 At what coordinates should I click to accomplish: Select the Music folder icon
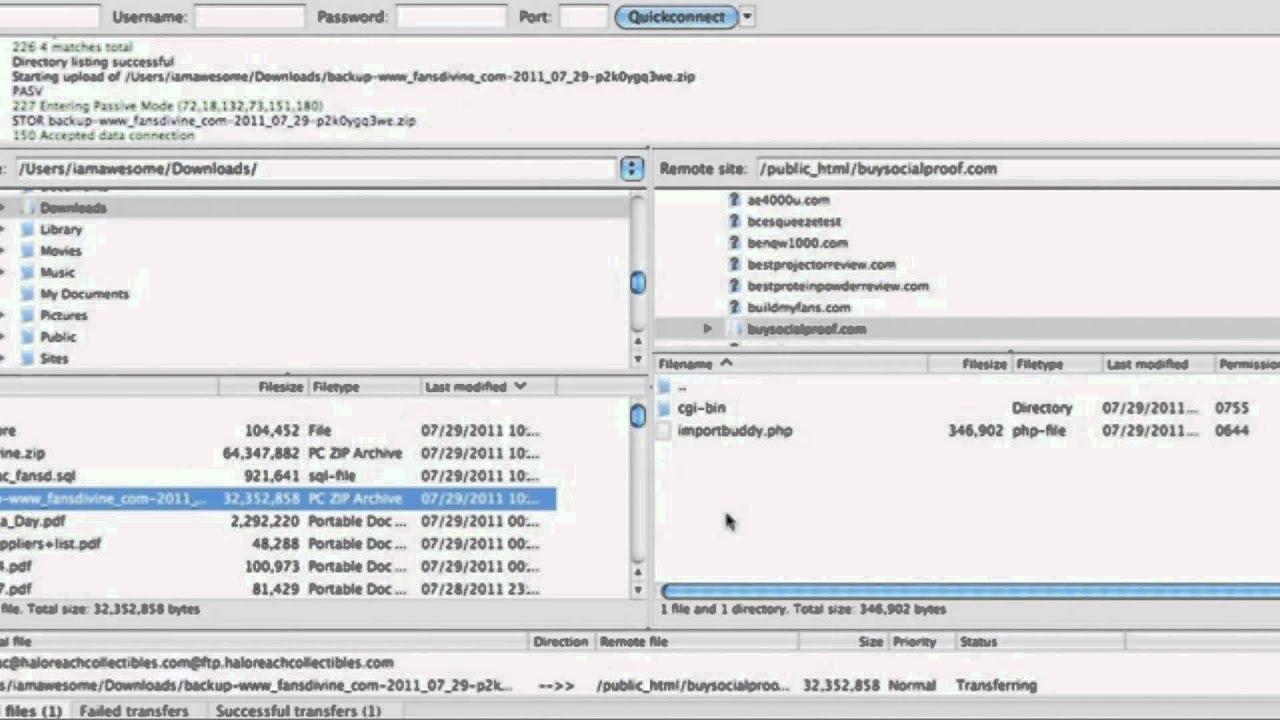[x=28, y=272]
